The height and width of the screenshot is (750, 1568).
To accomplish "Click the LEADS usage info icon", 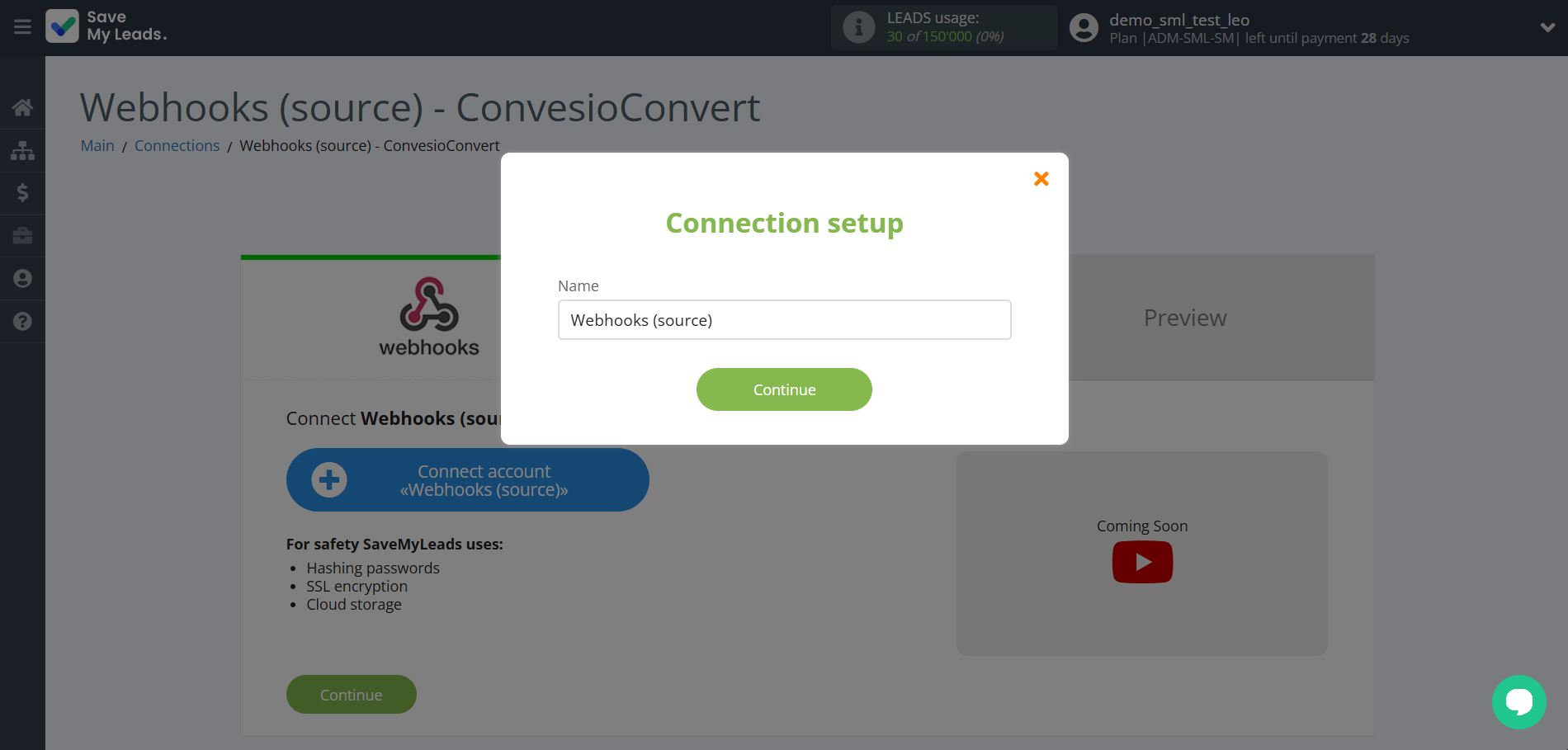I will (x=859, y=27).
